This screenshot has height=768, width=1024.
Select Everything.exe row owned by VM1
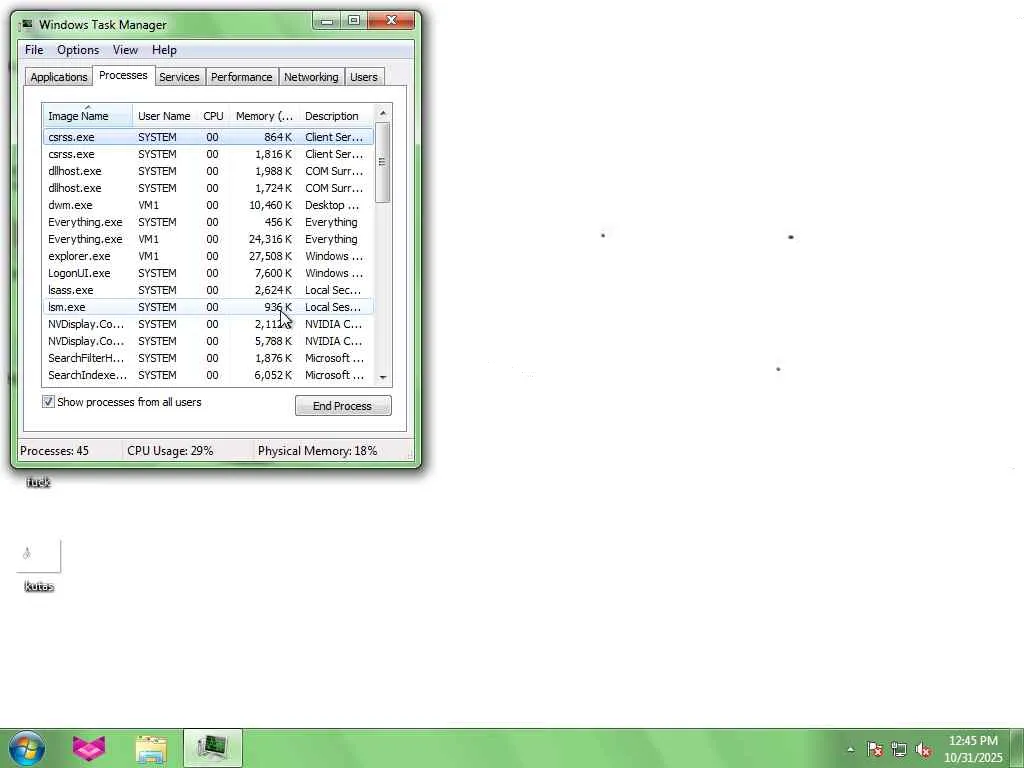(208, 239)
